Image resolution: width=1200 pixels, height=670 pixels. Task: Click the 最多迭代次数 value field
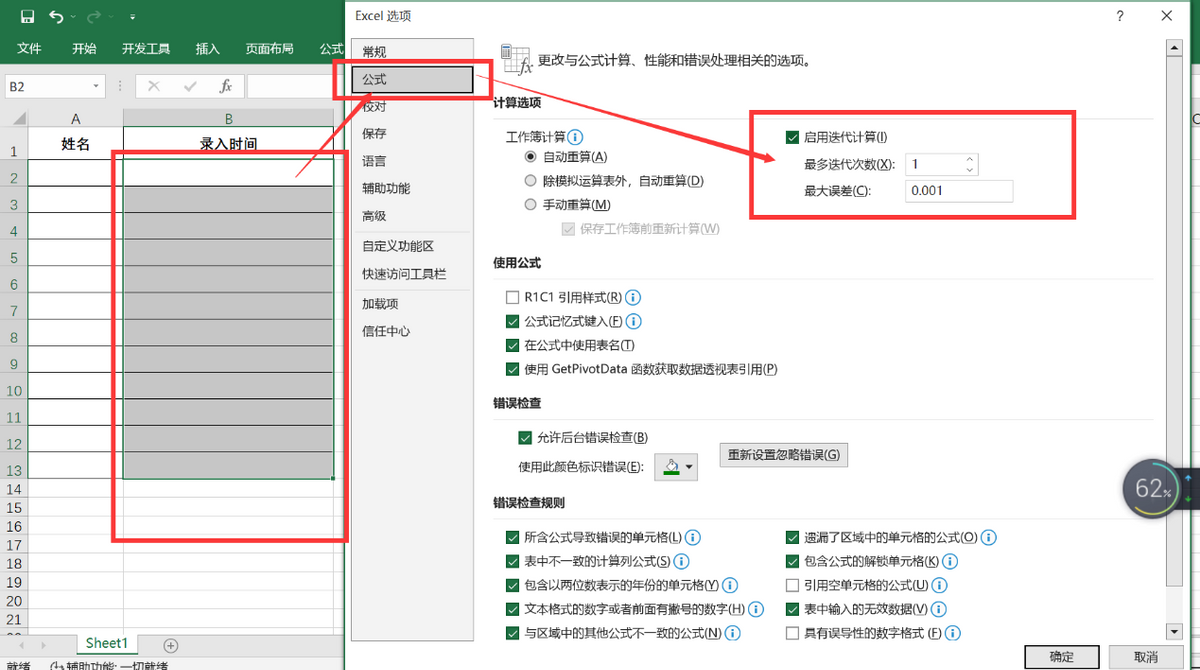pos(934,164)
